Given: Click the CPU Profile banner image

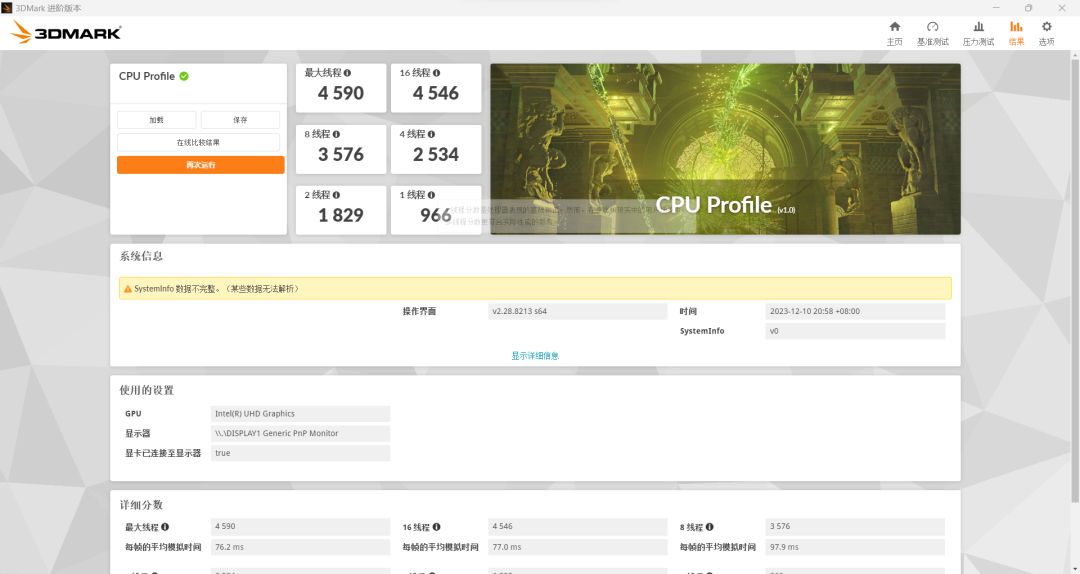Looking at the screenshot, I should pos(725,149).
